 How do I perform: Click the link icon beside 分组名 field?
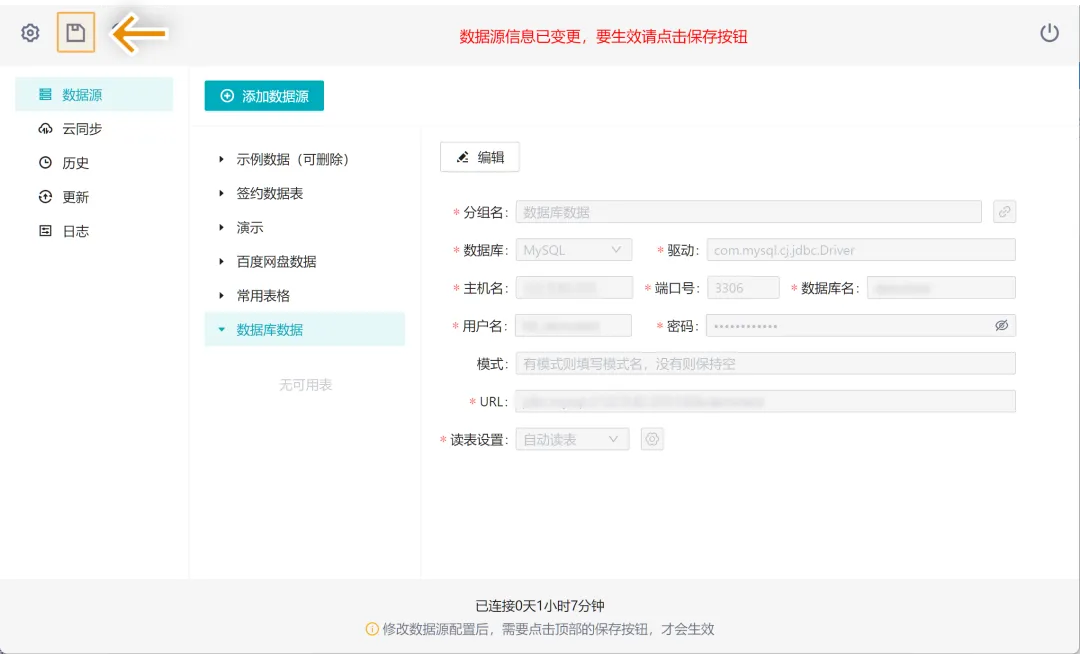(x=1004, y=212)
